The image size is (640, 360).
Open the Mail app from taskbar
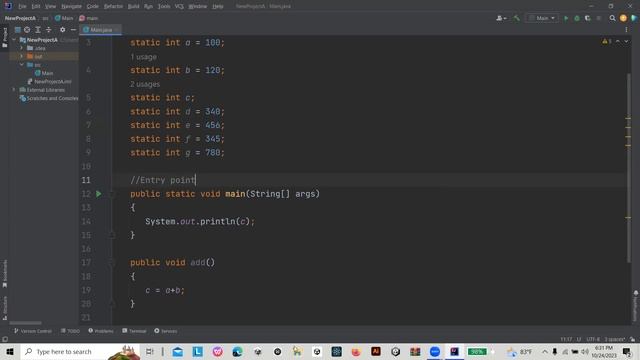pos(178,351)
